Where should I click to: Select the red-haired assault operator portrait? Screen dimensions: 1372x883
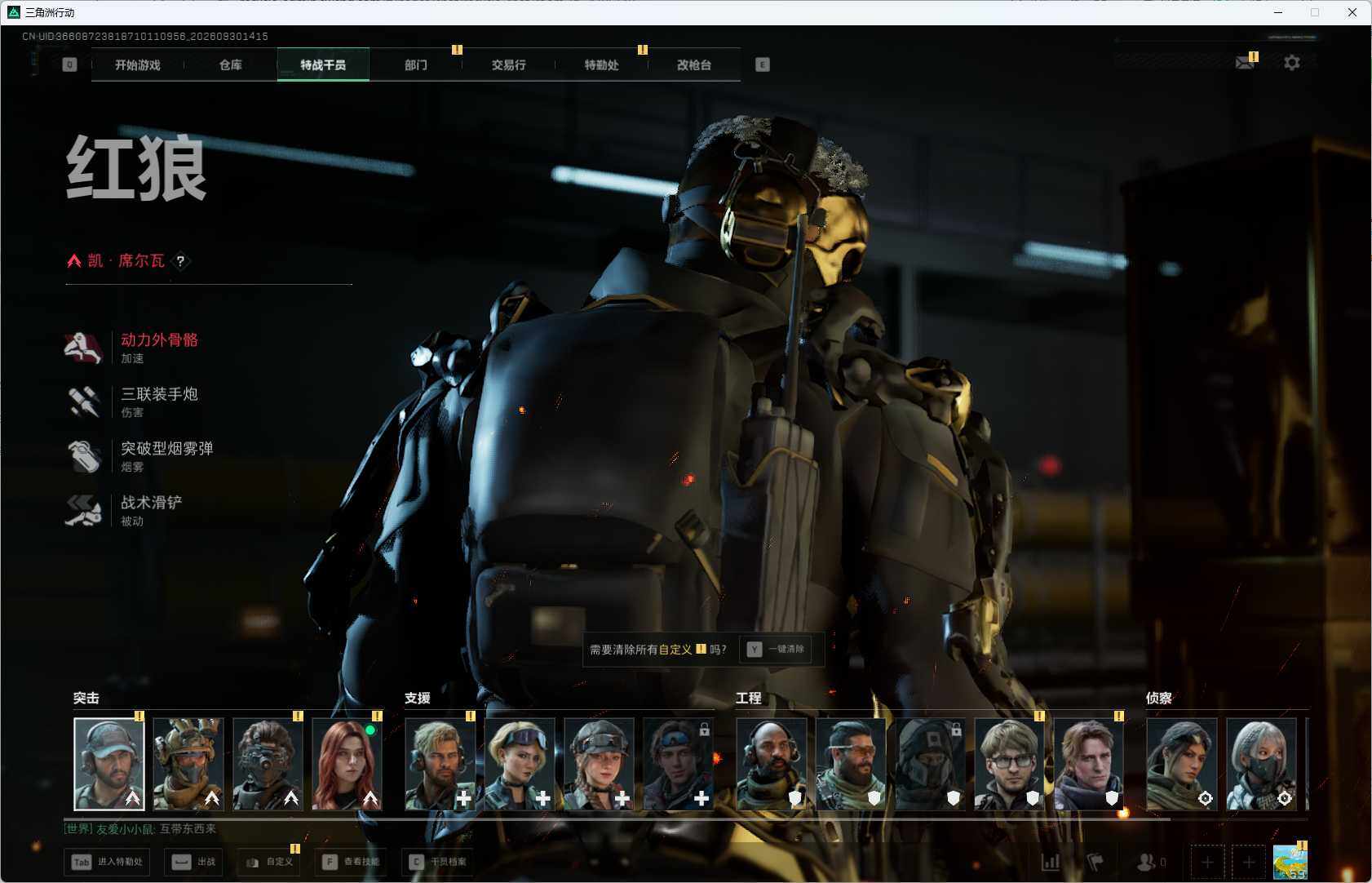click(347, 764)
